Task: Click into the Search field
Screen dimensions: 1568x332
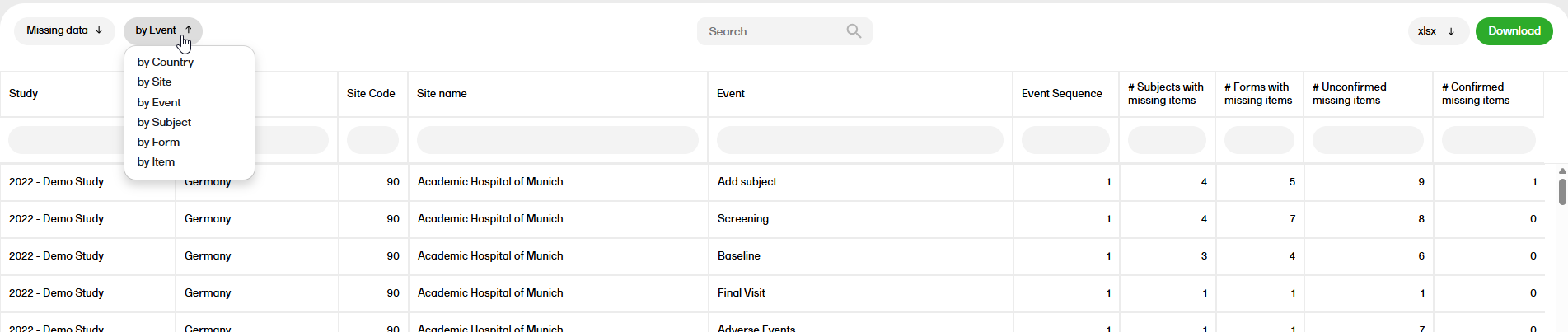Action: (x=770, y=31)
